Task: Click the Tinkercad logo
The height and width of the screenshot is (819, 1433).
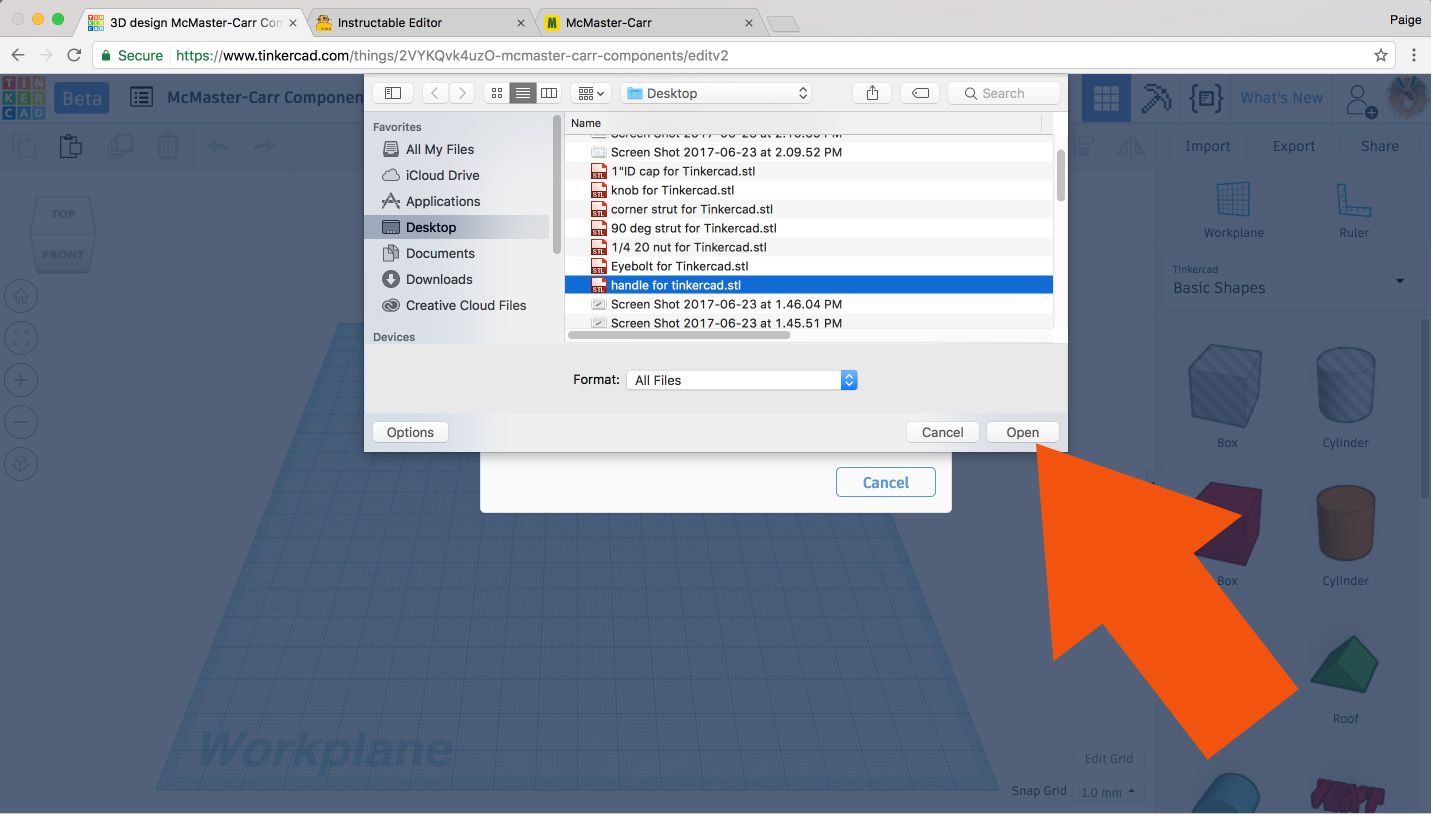Action: (24, 98)
